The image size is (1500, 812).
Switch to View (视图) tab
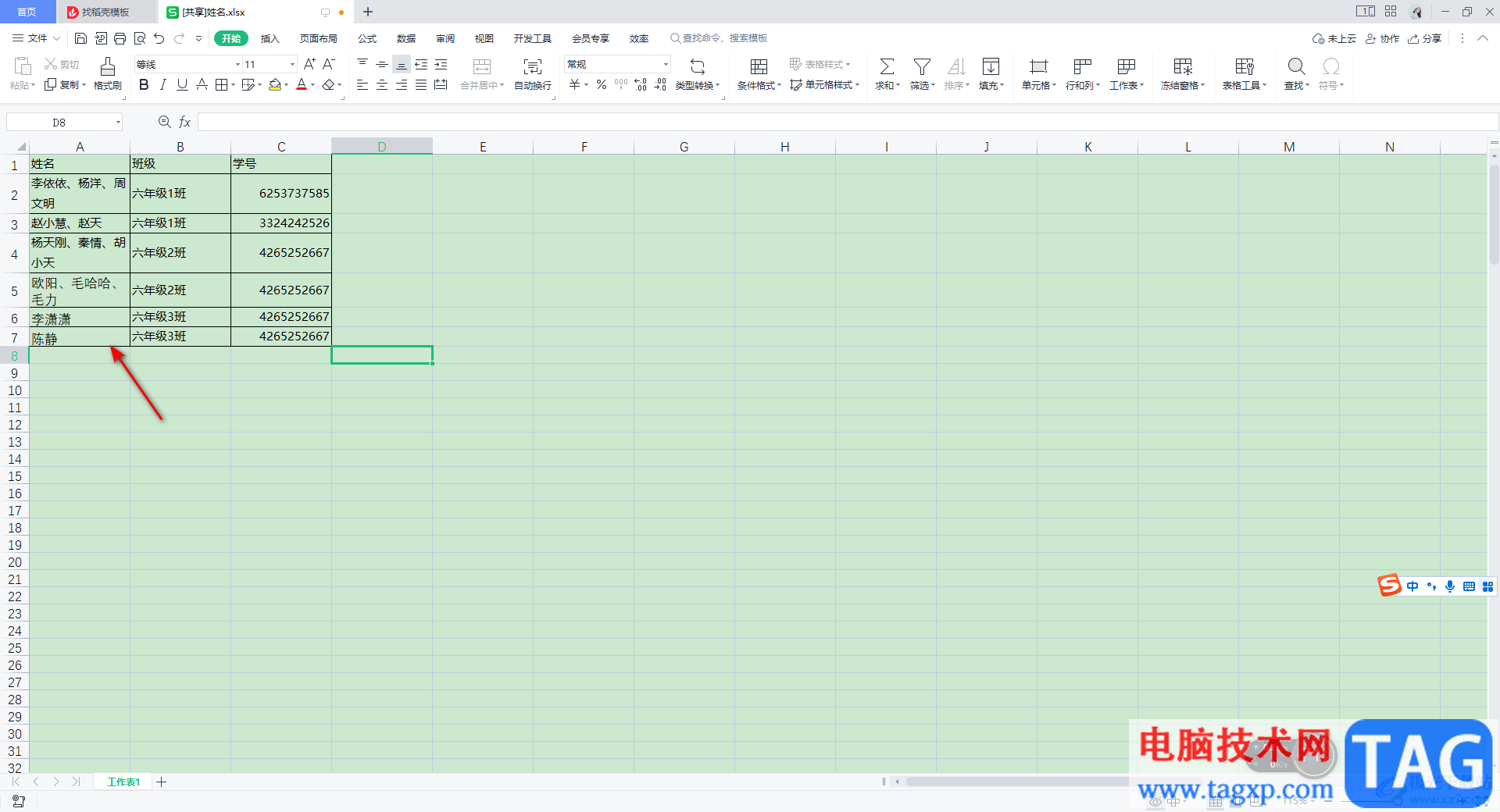[x=484, y=38]
